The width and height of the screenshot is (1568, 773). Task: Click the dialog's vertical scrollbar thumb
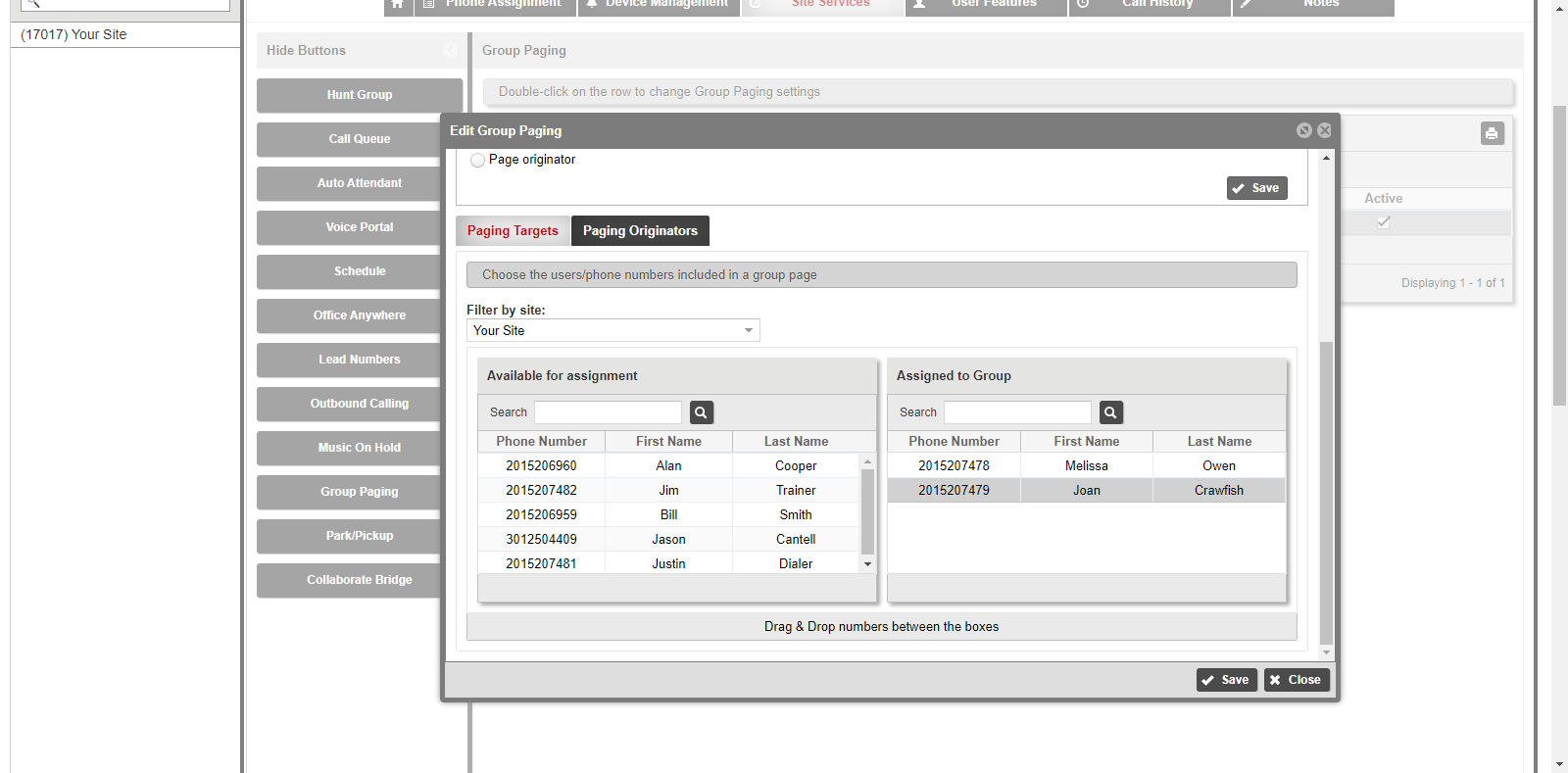coord(1326,493)
